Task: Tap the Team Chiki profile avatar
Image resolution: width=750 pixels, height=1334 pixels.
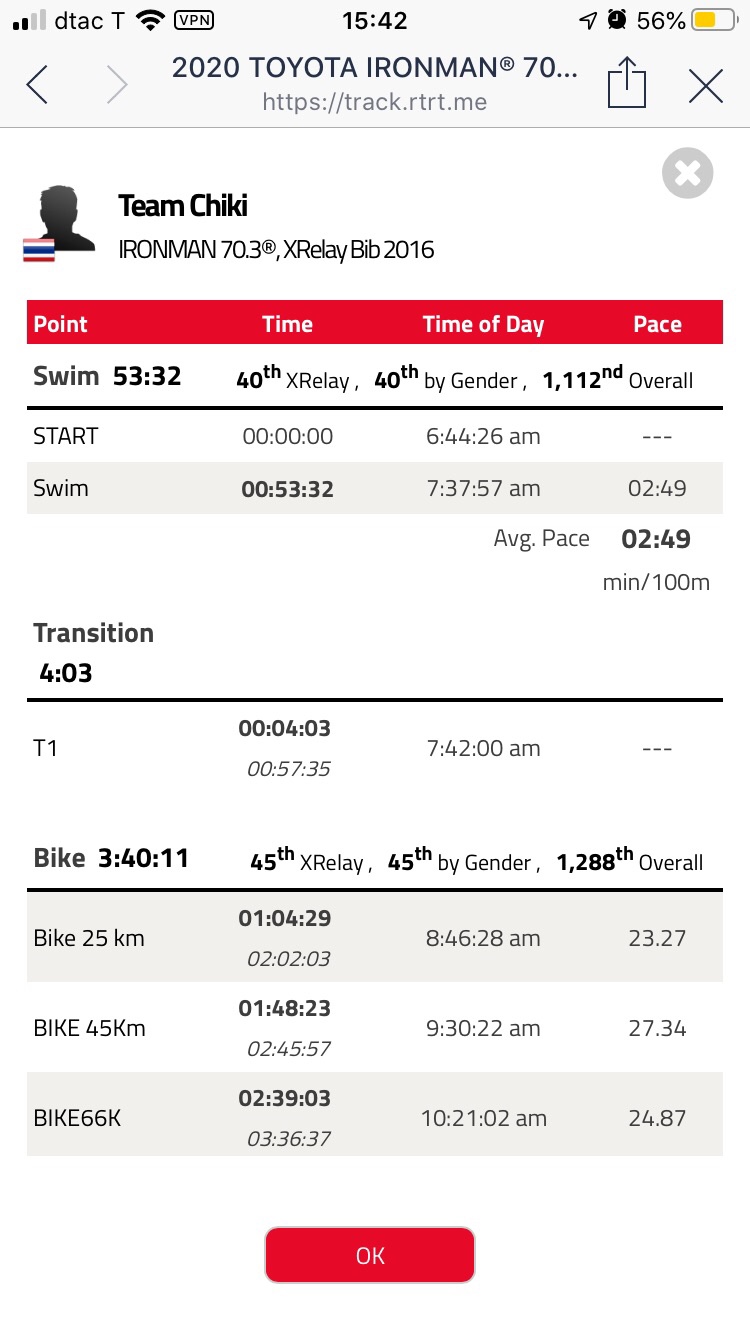Action: click(x=65, y=217)
